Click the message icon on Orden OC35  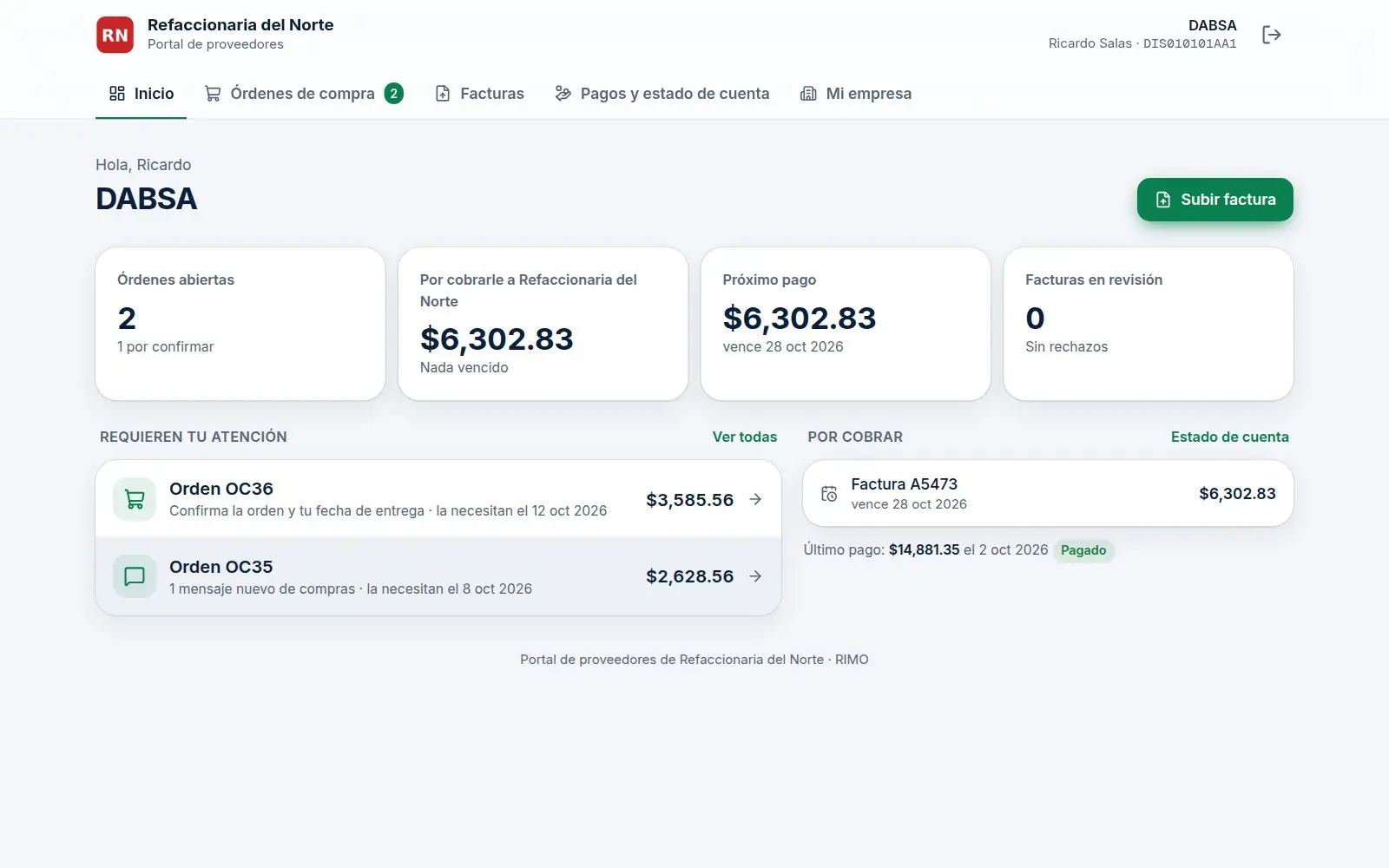(x=135, y=576)
